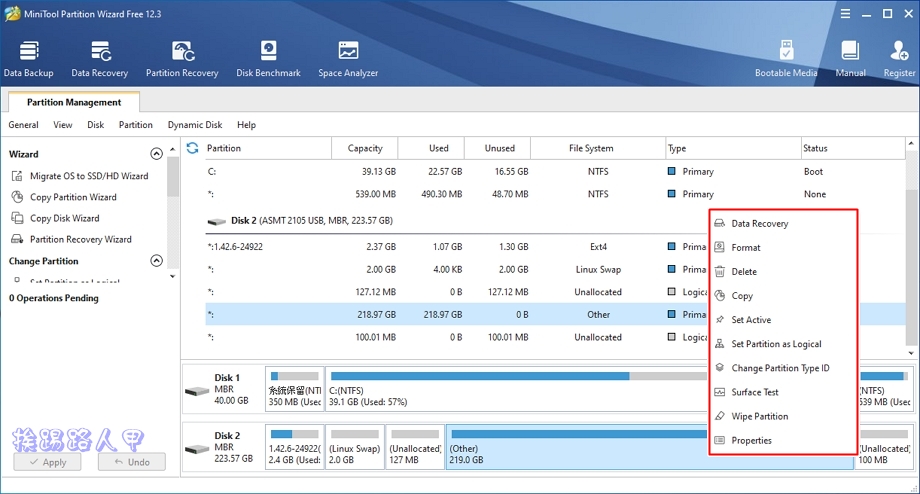Select Linux Swap block in disk map

[355, 448]
